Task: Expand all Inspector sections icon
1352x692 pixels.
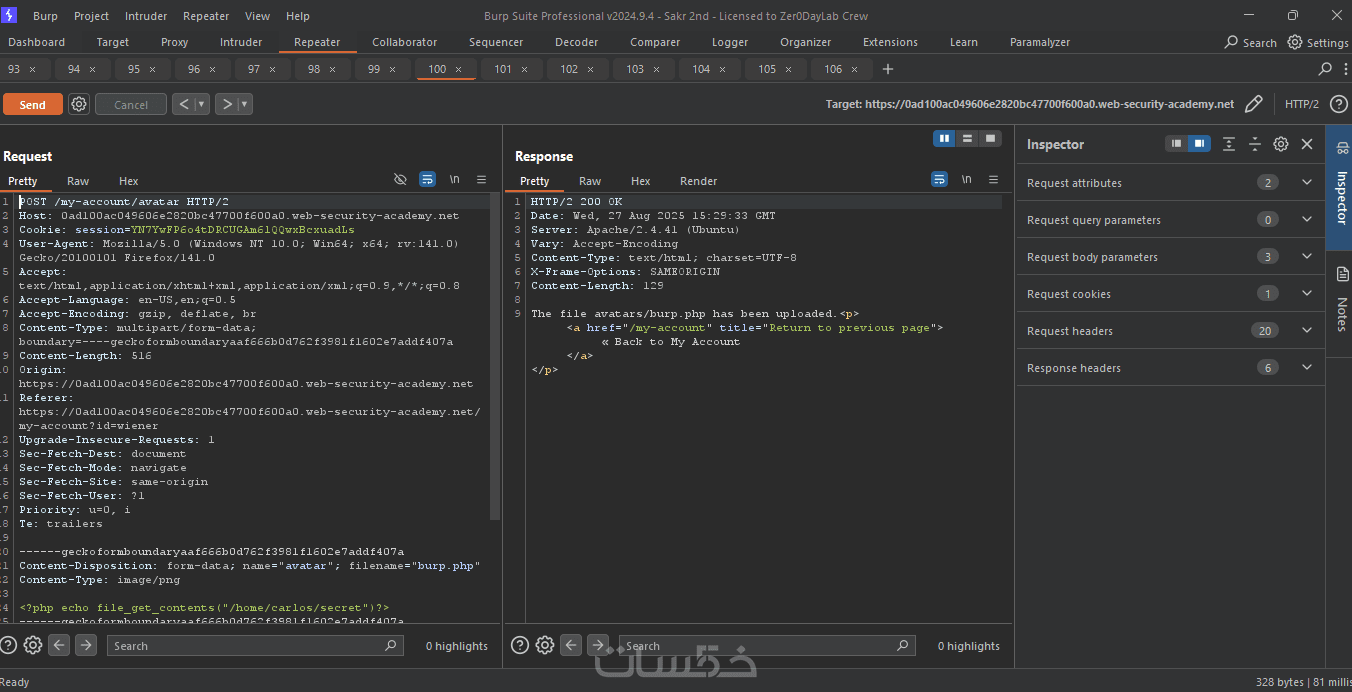Action: (x=1229, y=144)
